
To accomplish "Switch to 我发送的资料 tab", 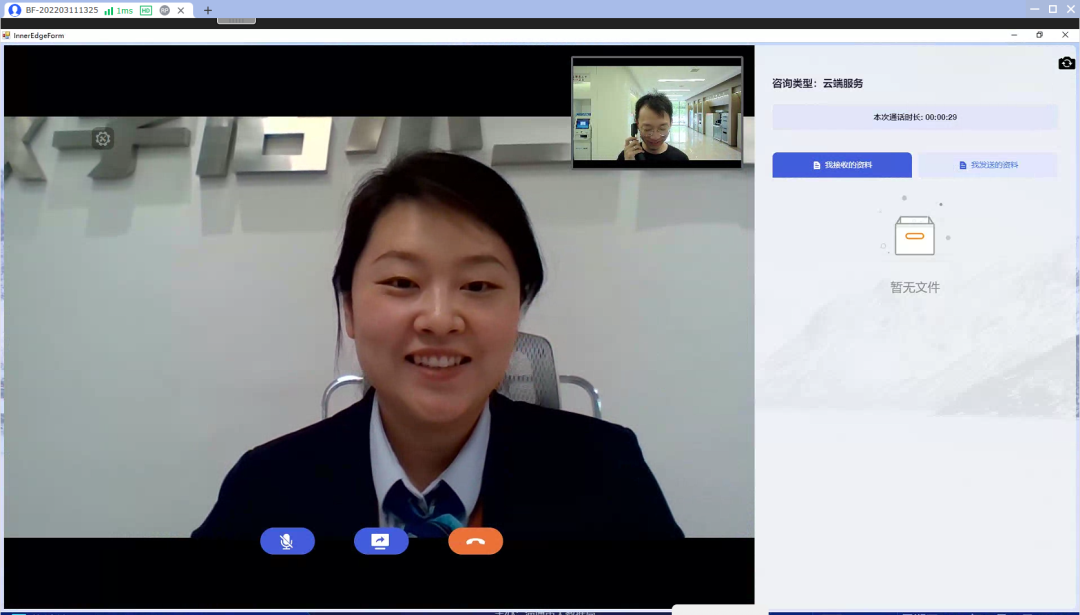I will pyautogui.click(x=988, y=165).
